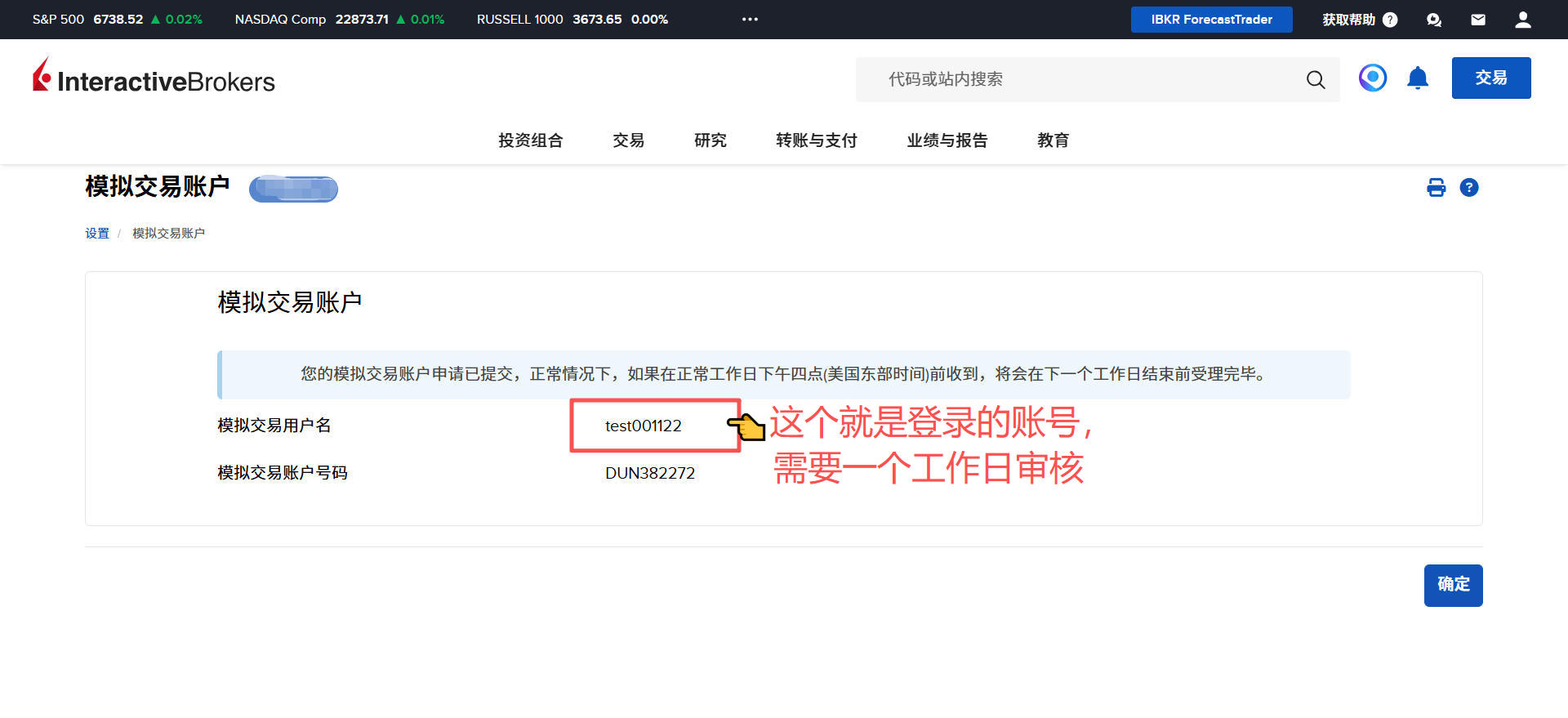Viewport: 1568px width, 718px height.
Task: Open the circular IBKR assistant icon
Action: (1372, 78)
